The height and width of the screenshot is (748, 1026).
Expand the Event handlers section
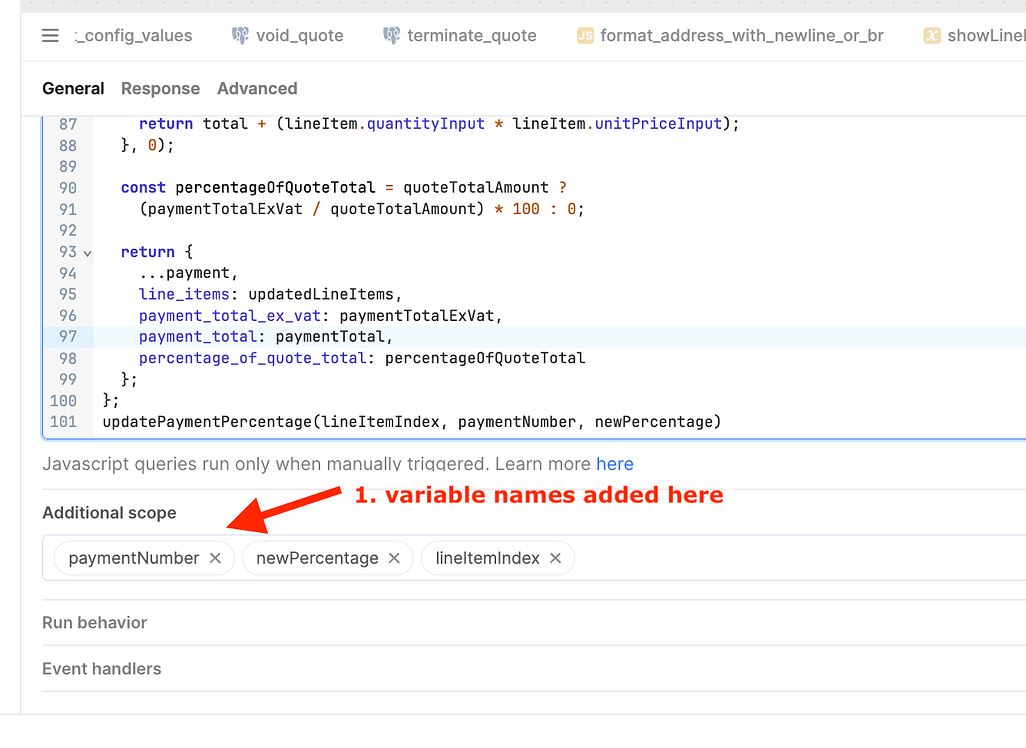click(101, 668)
